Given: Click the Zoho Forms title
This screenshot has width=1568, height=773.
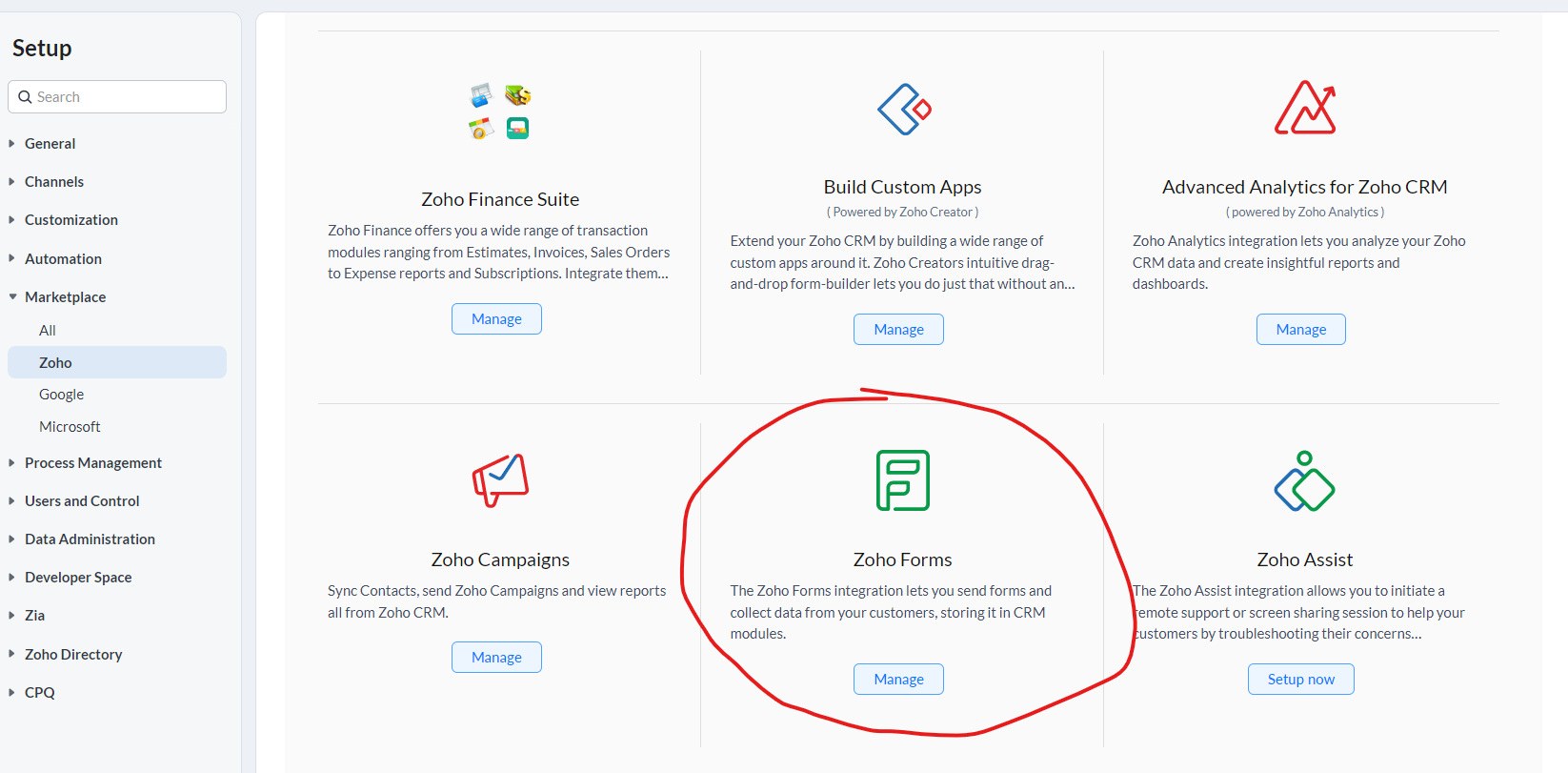Looking at the screenshot, I should point(903,560).
